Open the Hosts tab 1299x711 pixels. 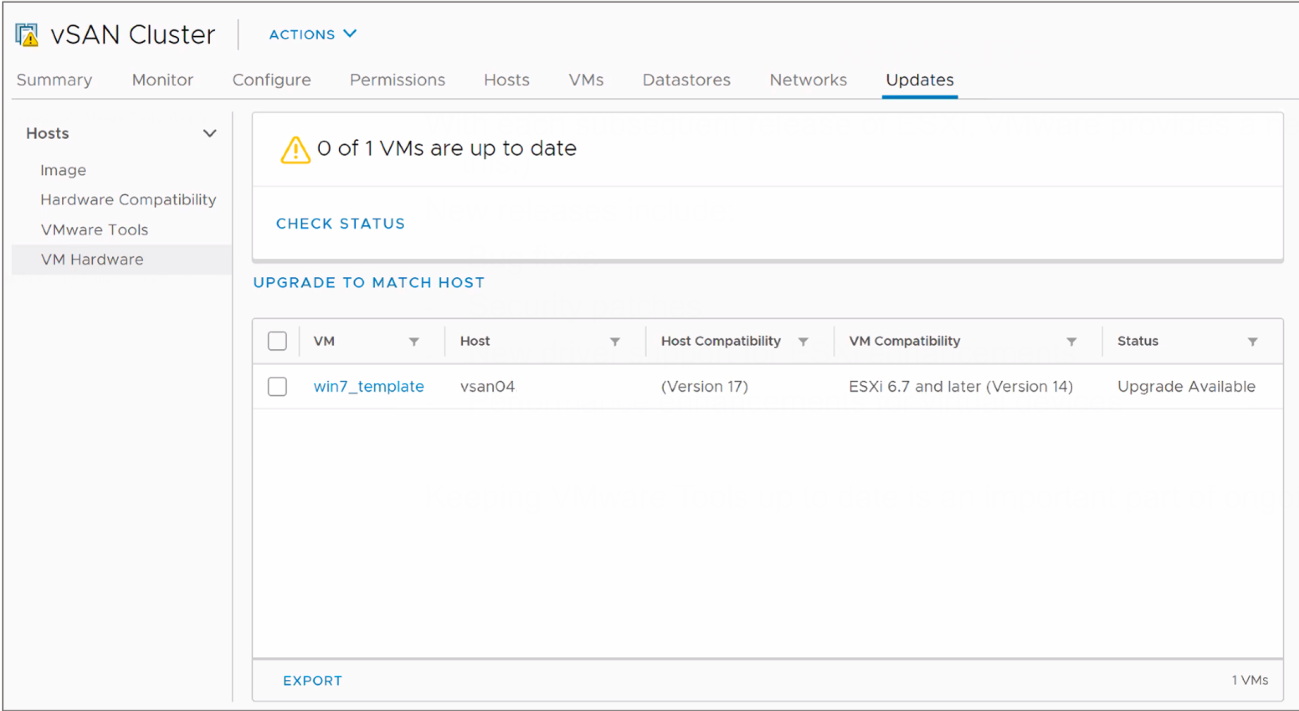point(507,80)
